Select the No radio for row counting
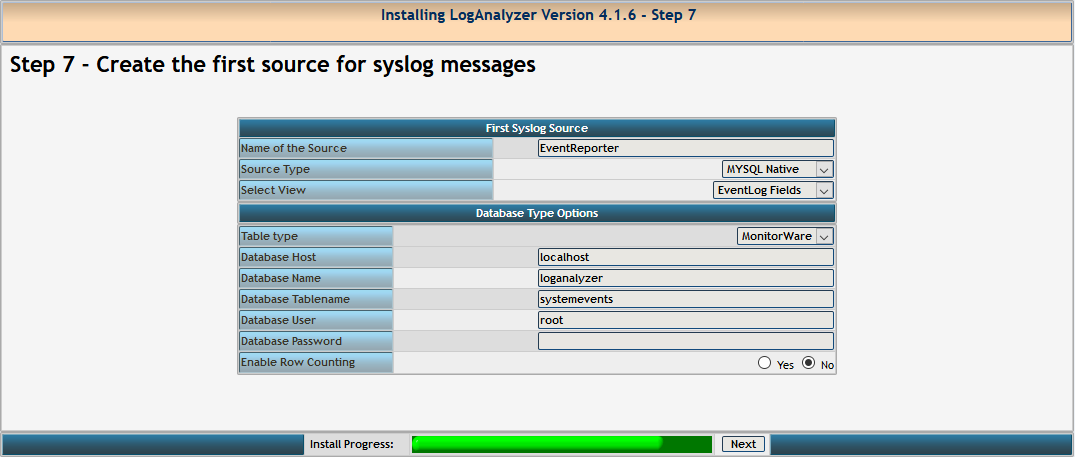The height and width of the screenshot is (457, 1075). tap(808, 363)
